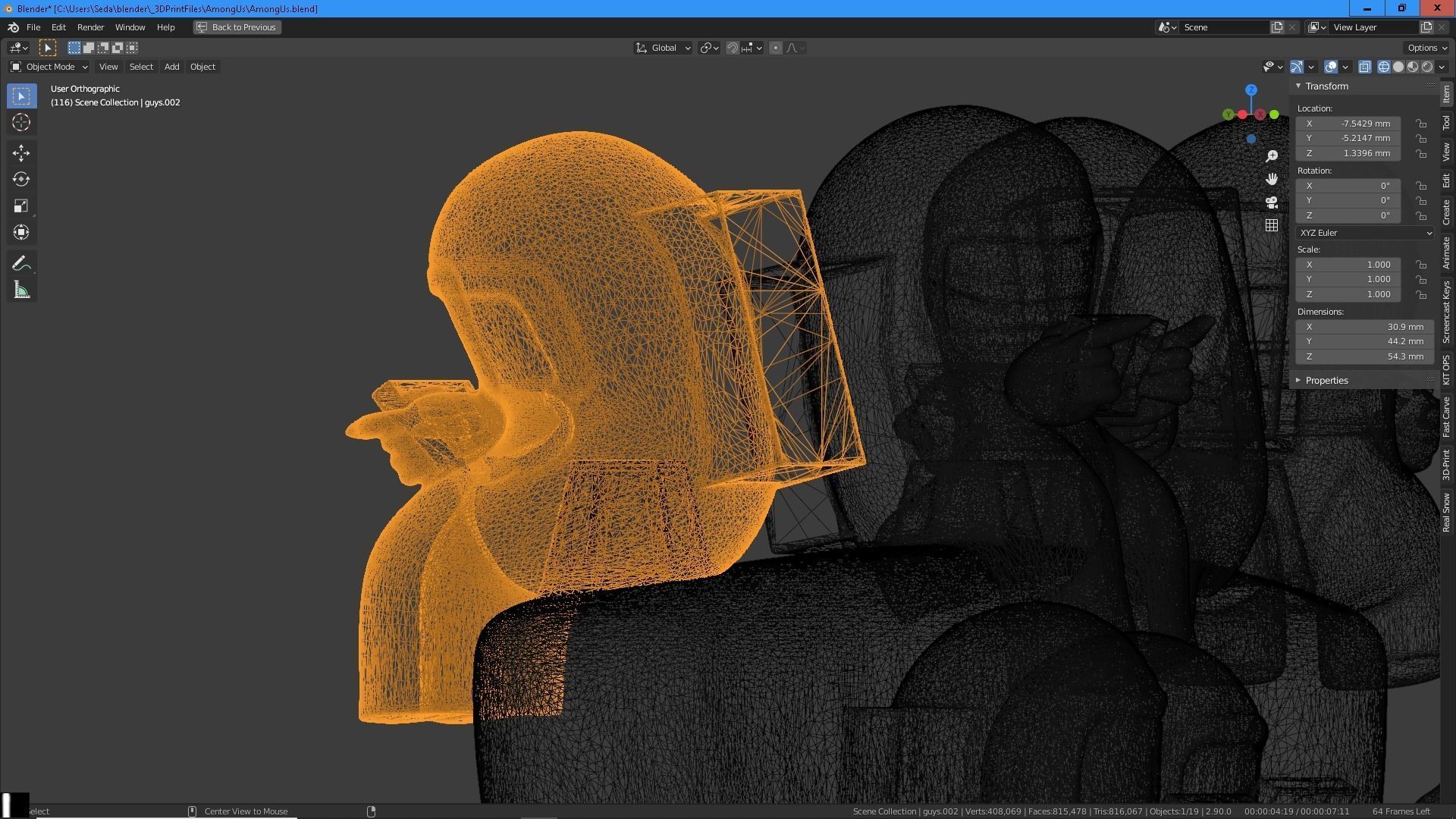Pick the Scale tool

tap(21, 206)
